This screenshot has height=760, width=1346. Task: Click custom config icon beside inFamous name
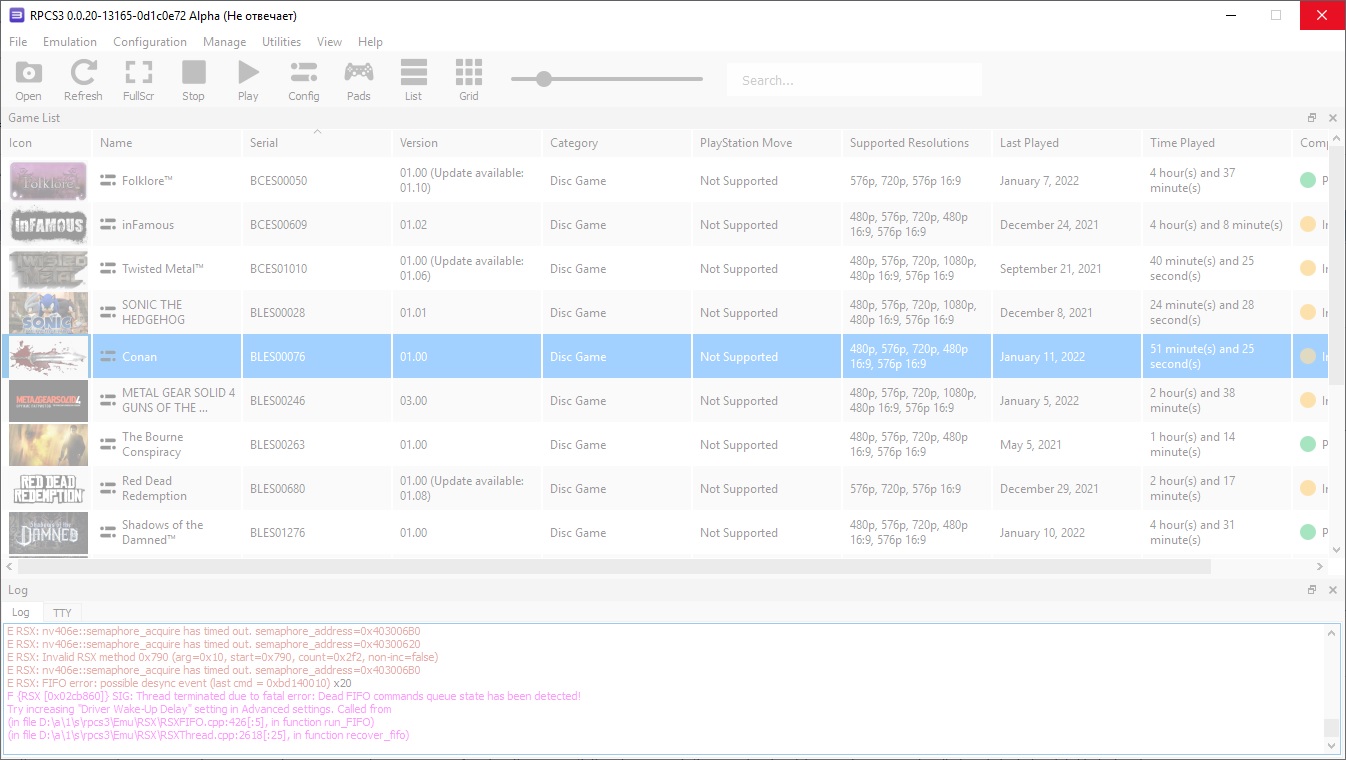pyautogui.click(x=108, y=225)
